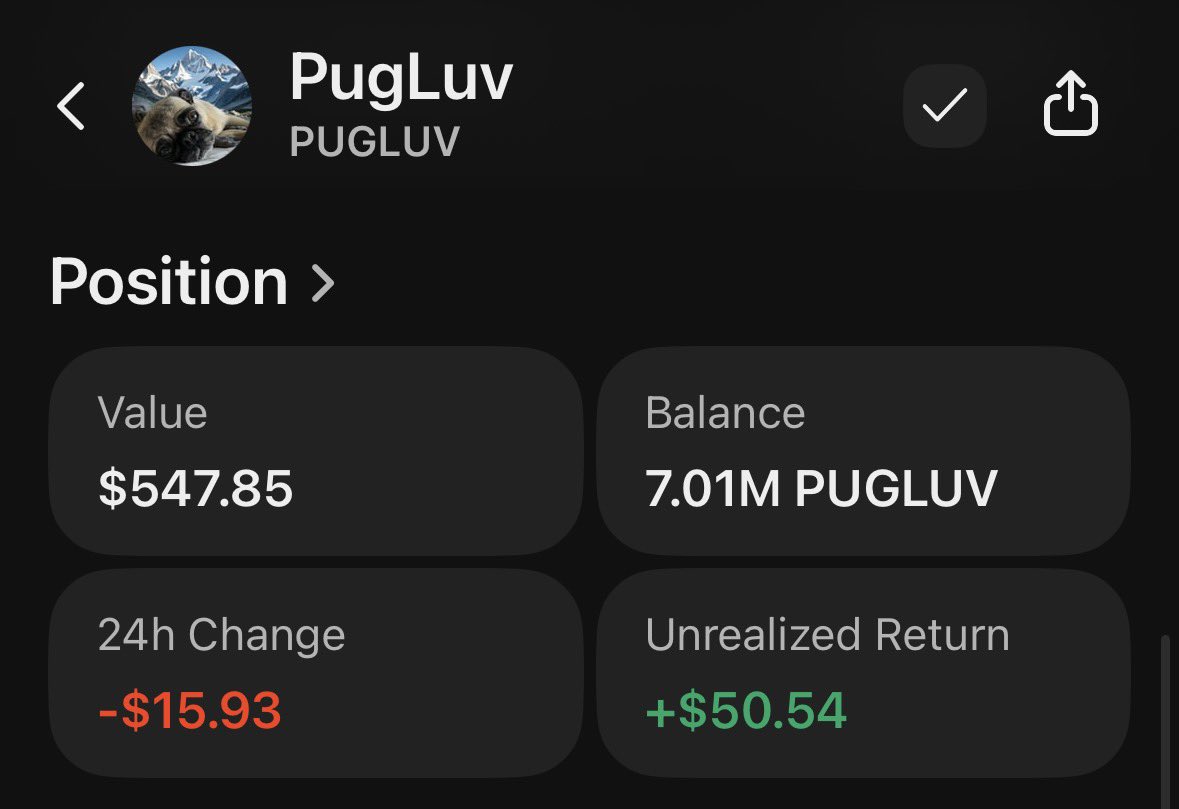Click the 24h Change label
Viewport: 1179px width, 809px height.
221,635
